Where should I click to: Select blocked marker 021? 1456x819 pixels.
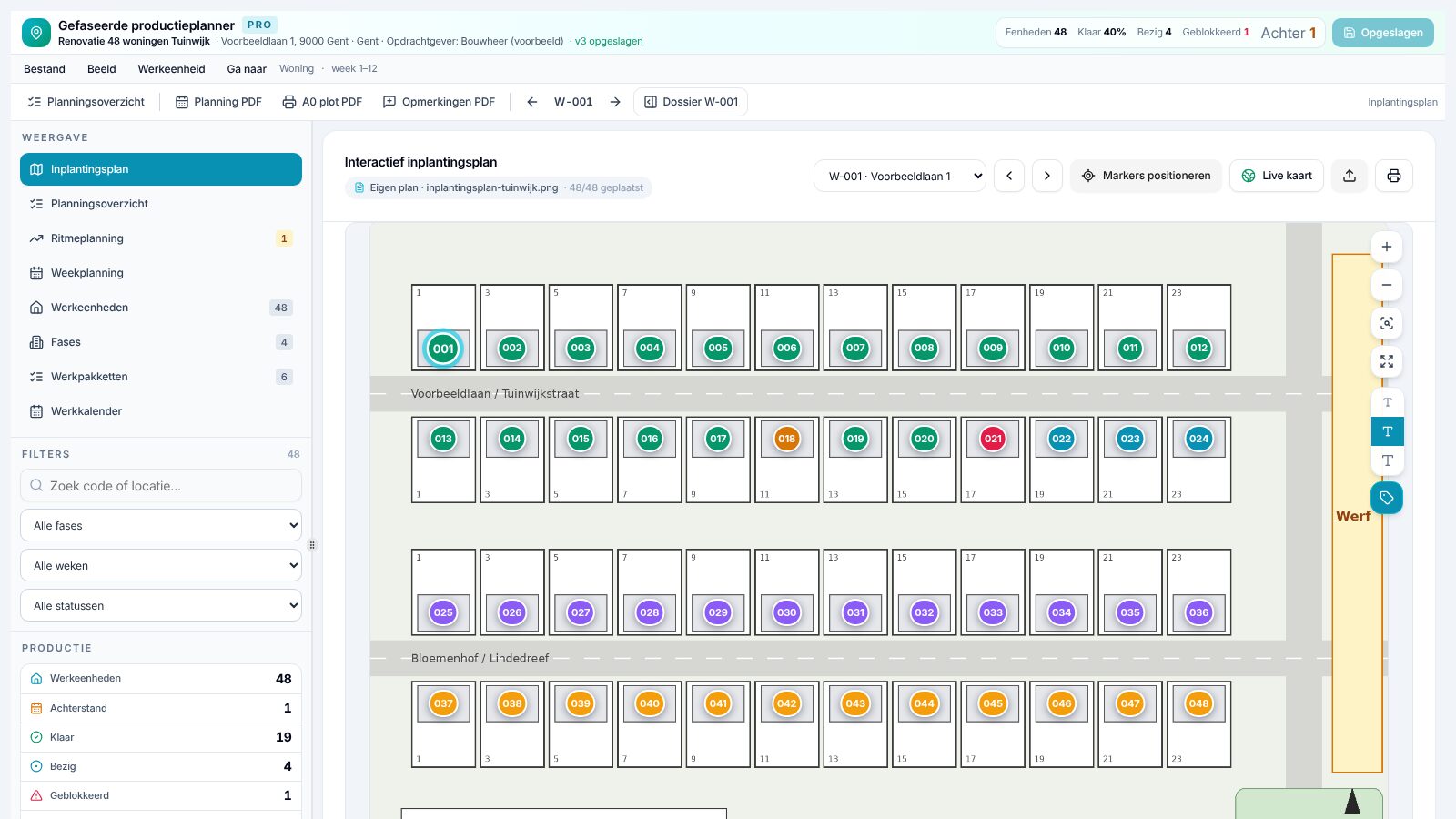point(993,439)
